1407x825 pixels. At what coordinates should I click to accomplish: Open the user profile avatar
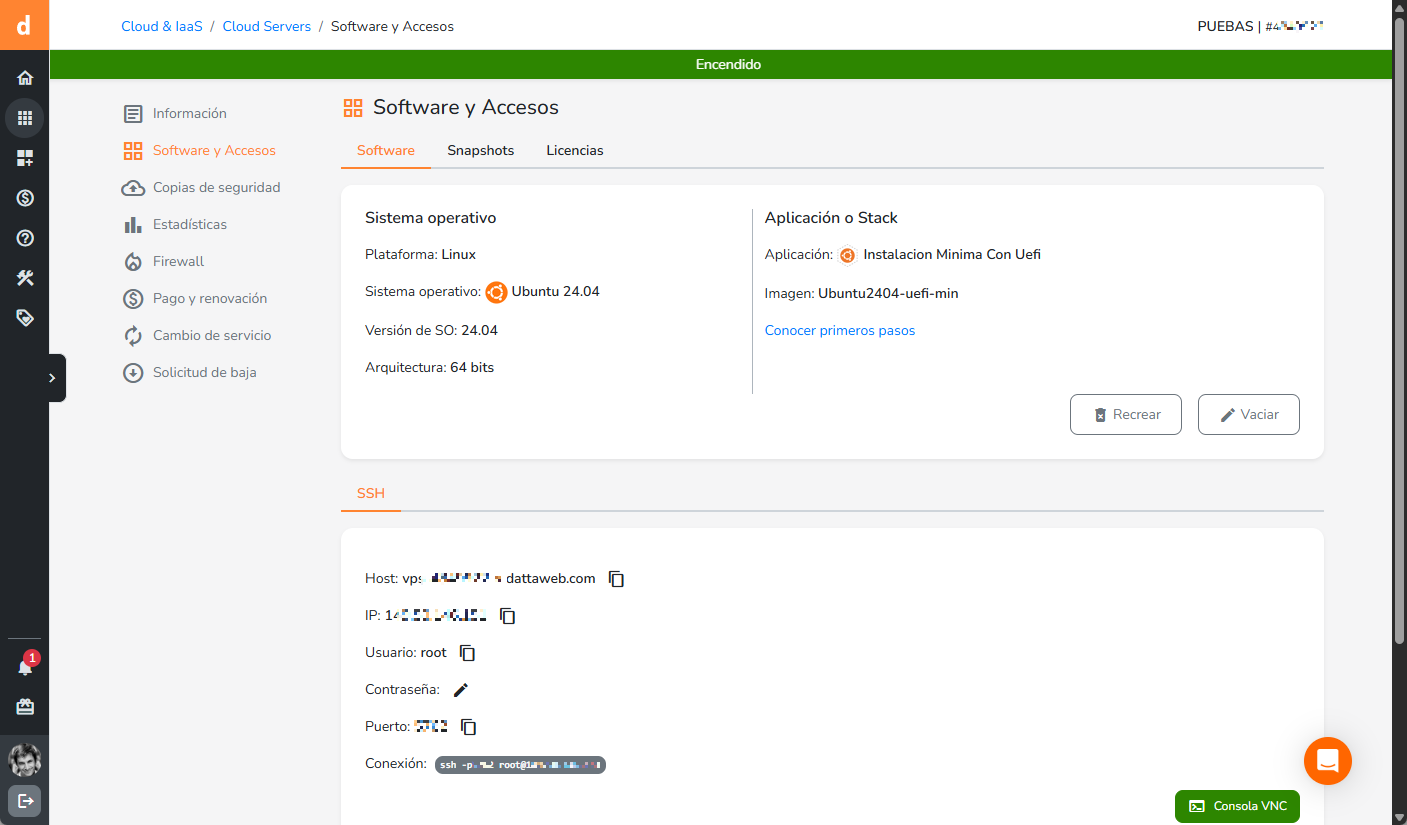tap(25, 760)
